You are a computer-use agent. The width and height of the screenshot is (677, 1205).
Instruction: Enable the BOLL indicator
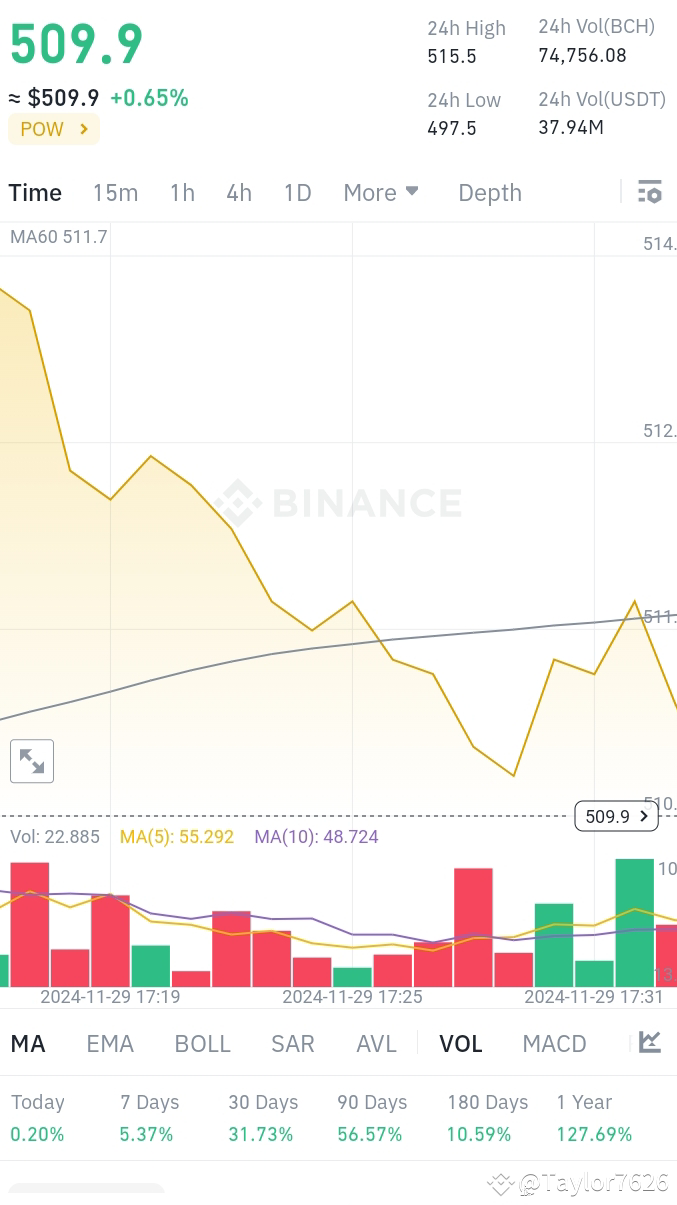point(202,1043)
